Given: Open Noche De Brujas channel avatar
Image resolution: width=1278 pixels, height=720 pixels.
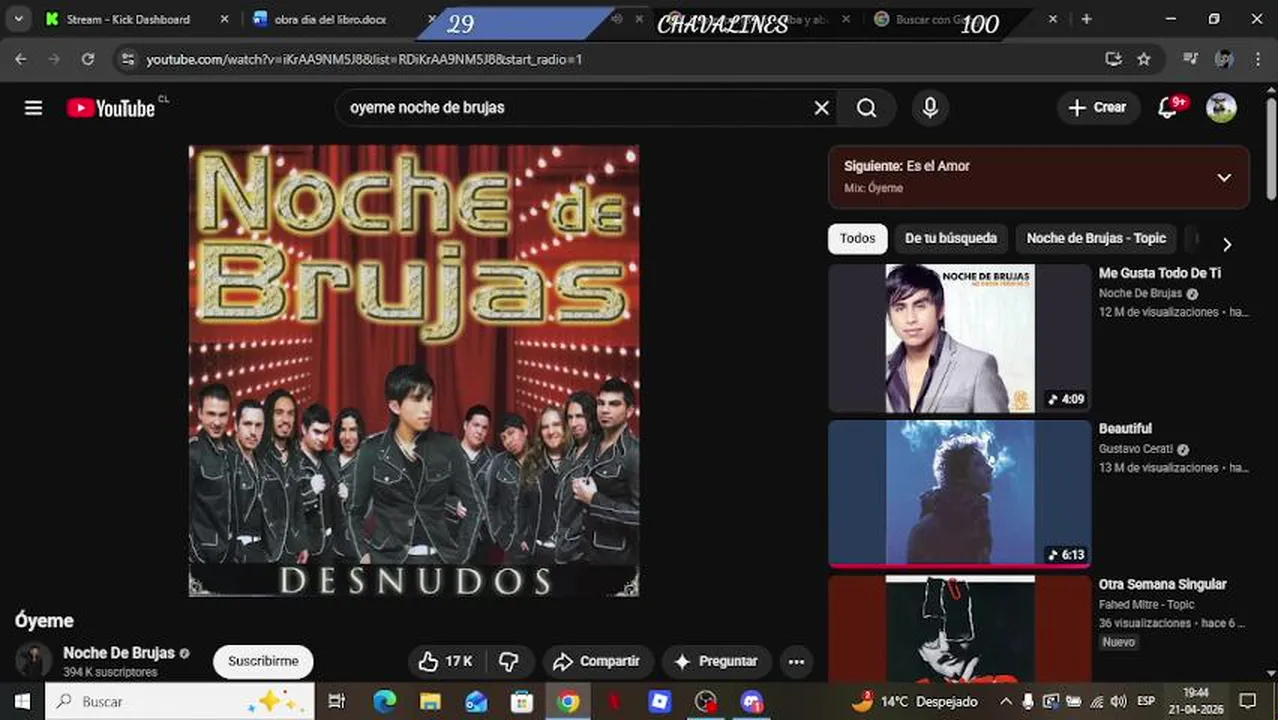Looking at the screenshot, I should pyautogui.click(x=33, y=661).
